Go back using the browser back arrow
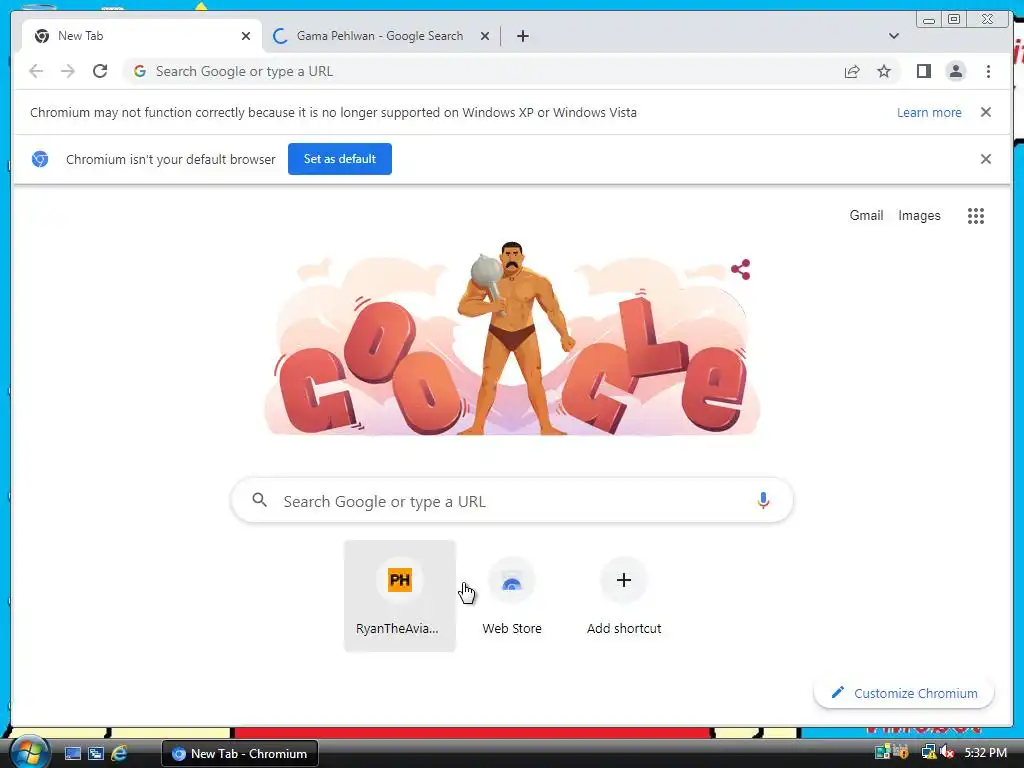 36,71
